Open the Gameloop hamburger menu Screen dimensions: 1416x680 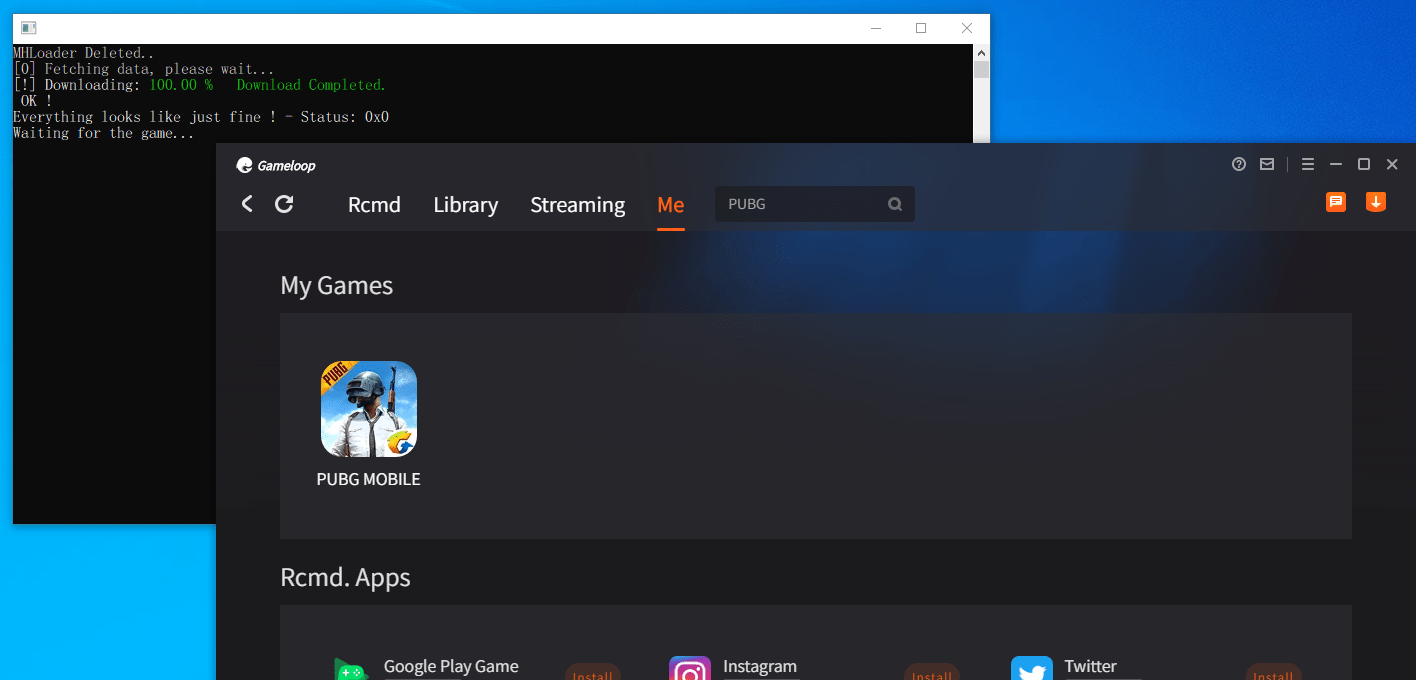point(1308,164)
